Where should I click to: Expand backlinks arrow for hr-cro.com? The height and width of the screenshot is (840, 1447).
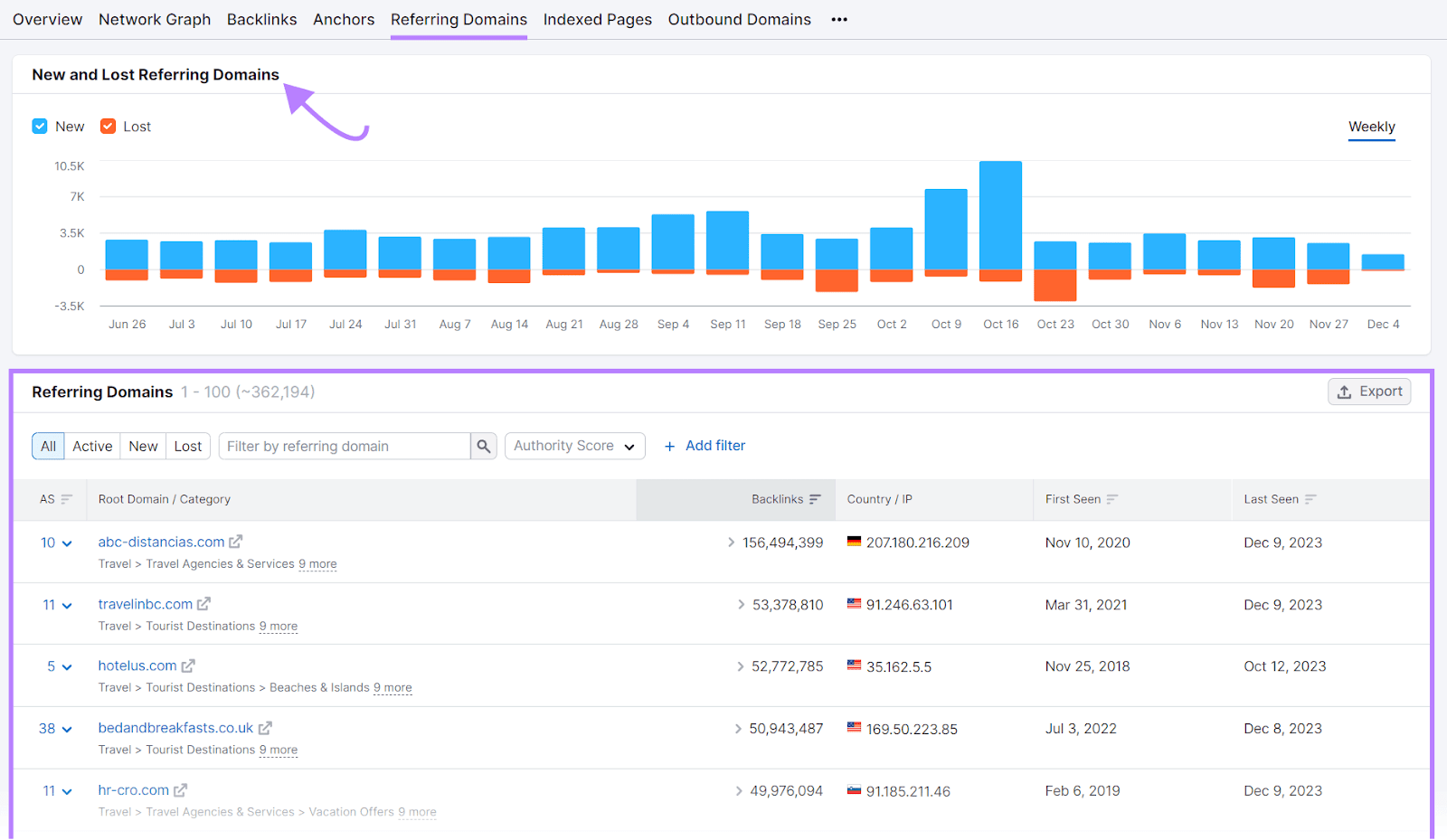(739, 791)
